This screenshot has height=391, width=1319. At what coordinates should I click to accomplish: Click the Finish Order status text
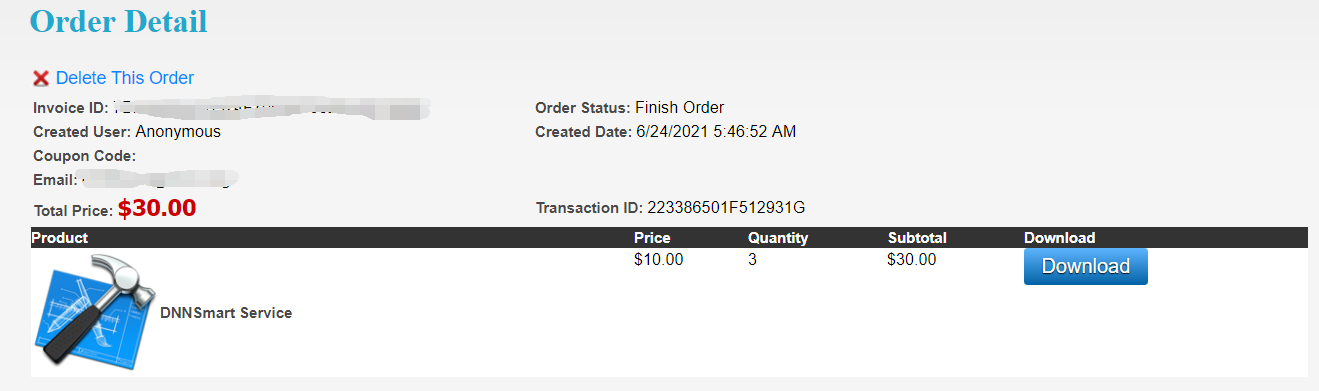[679, 108]
